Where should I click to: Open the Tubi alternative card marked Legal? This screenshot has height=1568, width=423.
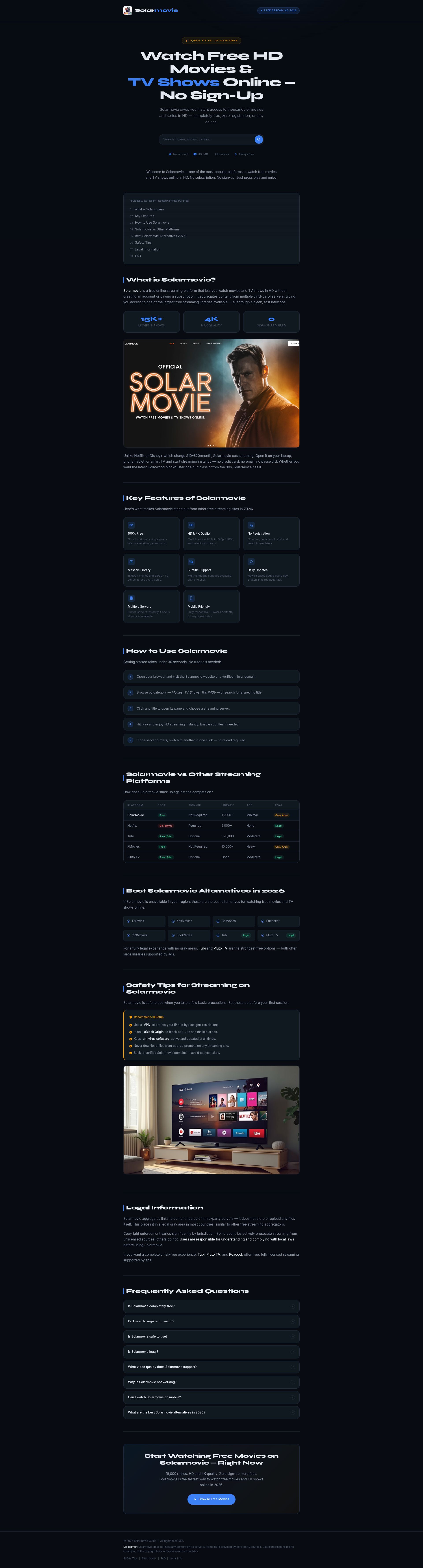pos(234,936)
